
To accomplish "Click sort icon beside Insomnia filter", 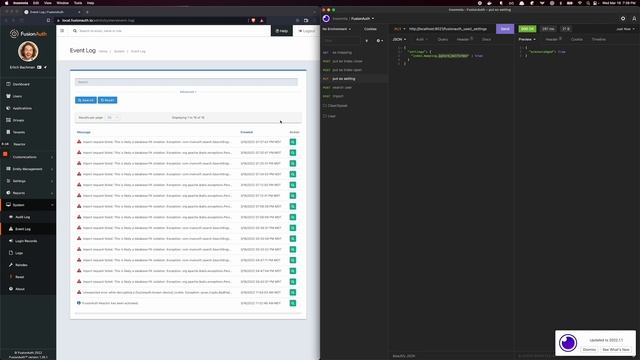I will (x=367, y=41).
